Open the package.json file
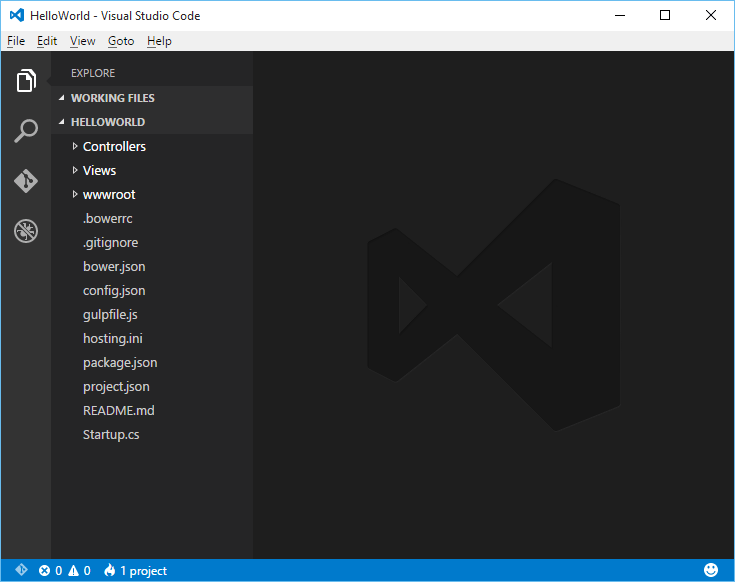The width and height of the screenshot is (735, 582). [x=120, y=363]
